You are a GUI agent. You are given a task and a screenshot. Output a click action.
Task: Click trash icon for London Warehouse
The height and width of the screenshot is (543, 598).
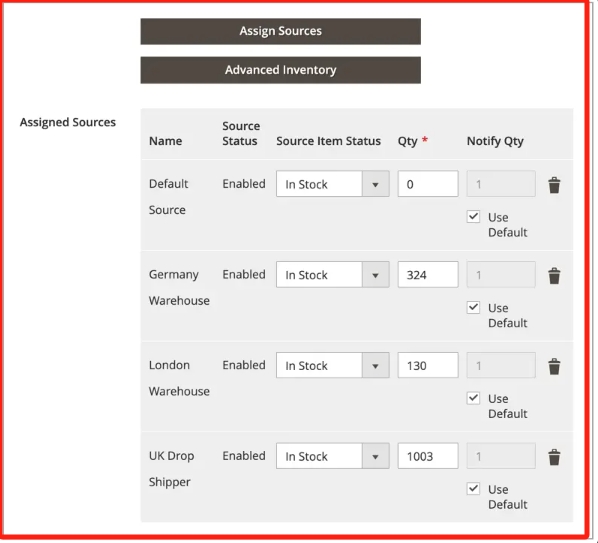coord(554,366)
